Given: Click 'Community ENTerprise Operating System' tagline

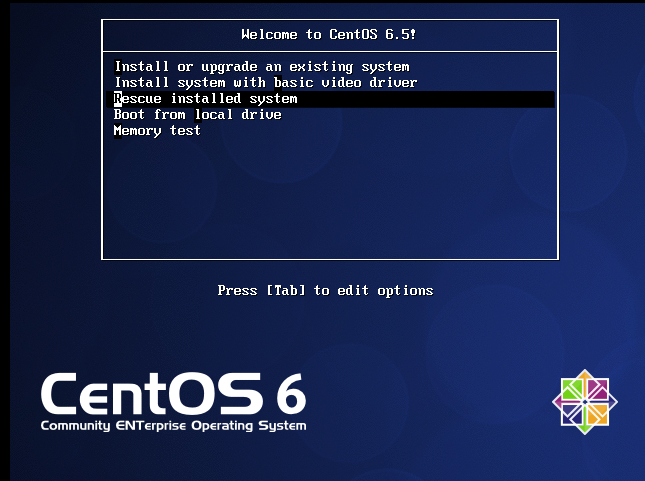Looking at the screenshot, I should (173, 426).
